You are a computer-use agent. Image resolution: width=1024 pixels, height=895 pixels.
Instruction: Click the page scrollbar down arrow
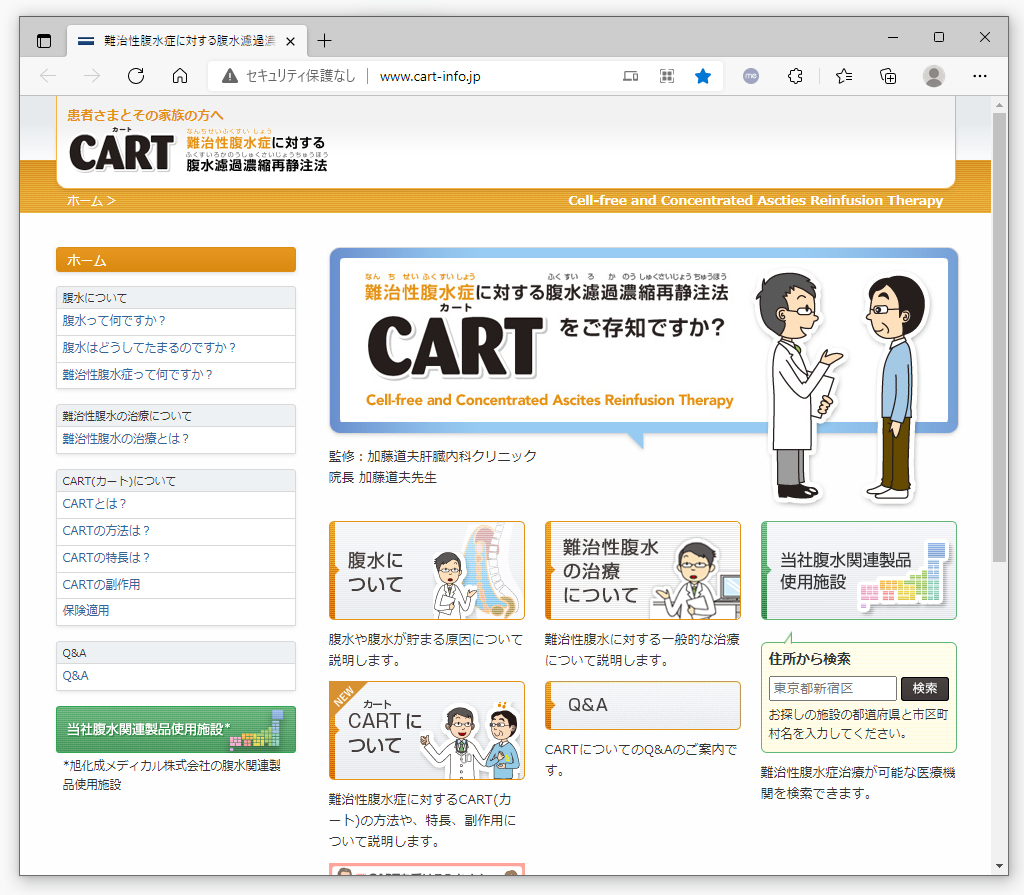(999, 865)
